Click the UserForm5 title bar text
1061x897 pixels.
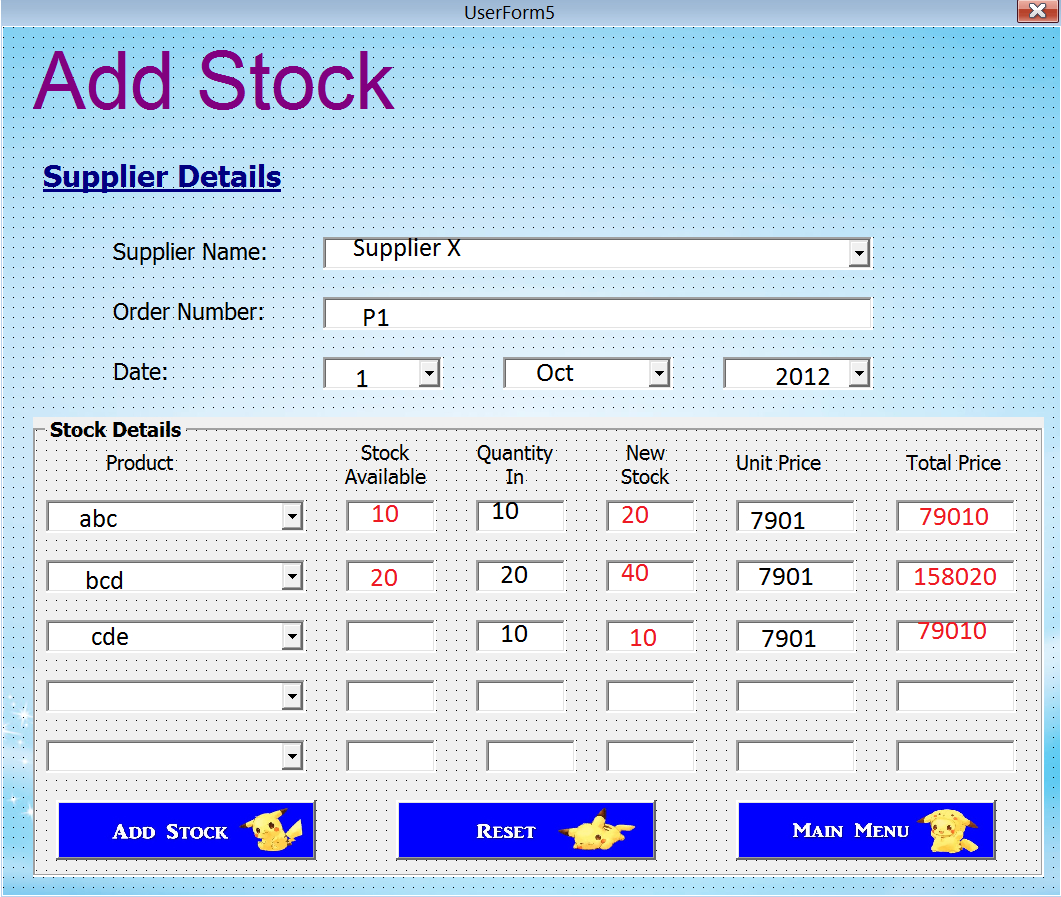click(x=509, y=12)
